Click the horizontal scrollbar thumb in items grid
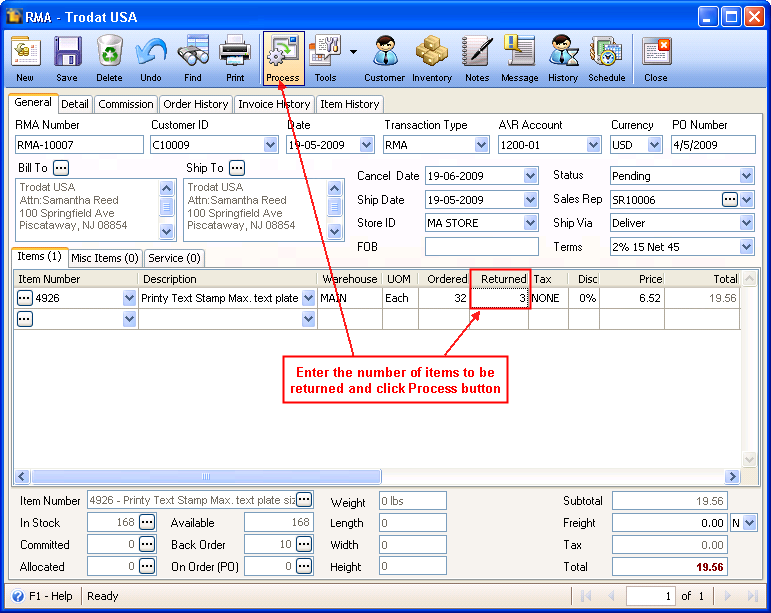Screen dimensions: 771x613 click(x=206, y=476)
